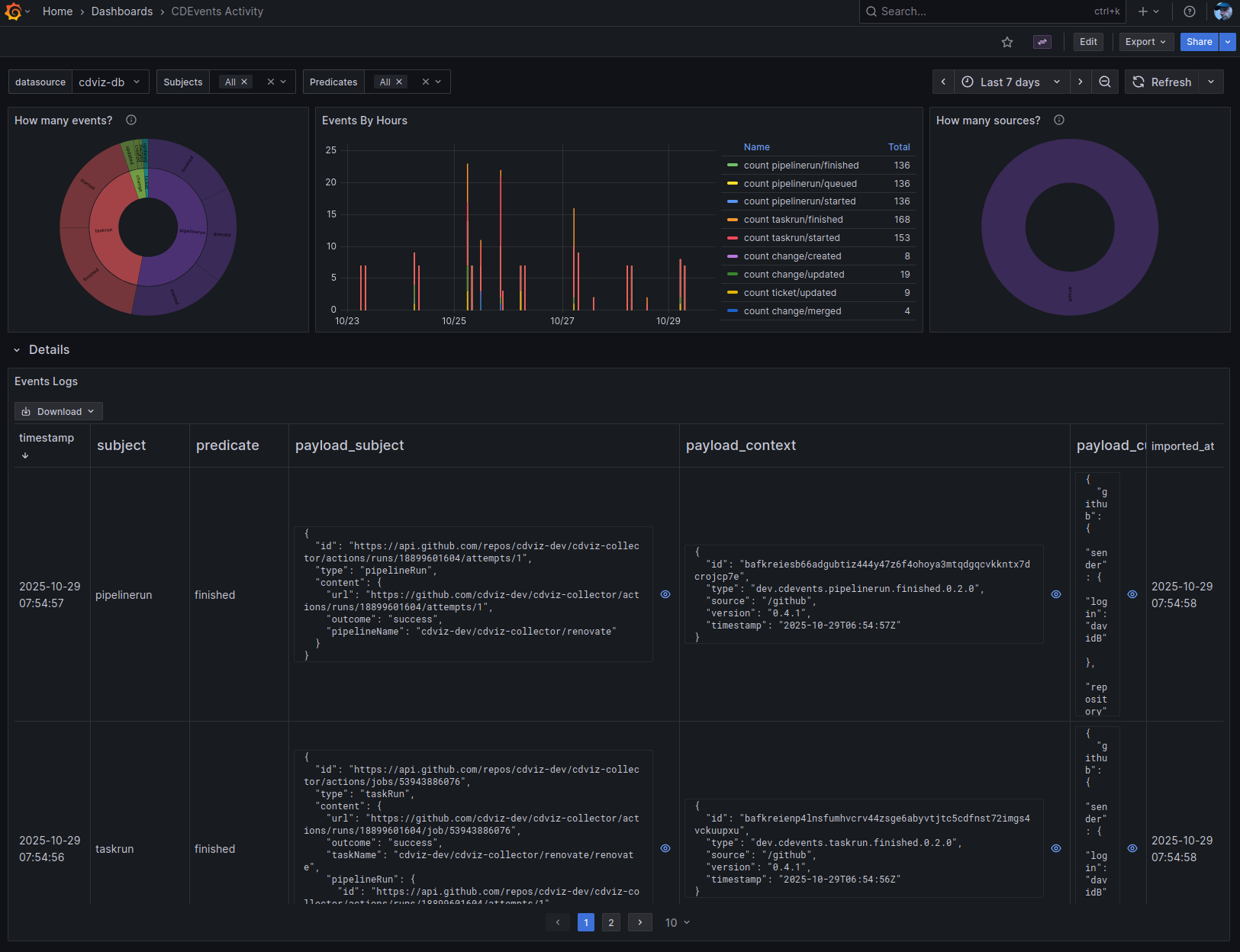Sort table by subject column
Viewport: 1240px width, 952px height.
[x=121, y=445]
